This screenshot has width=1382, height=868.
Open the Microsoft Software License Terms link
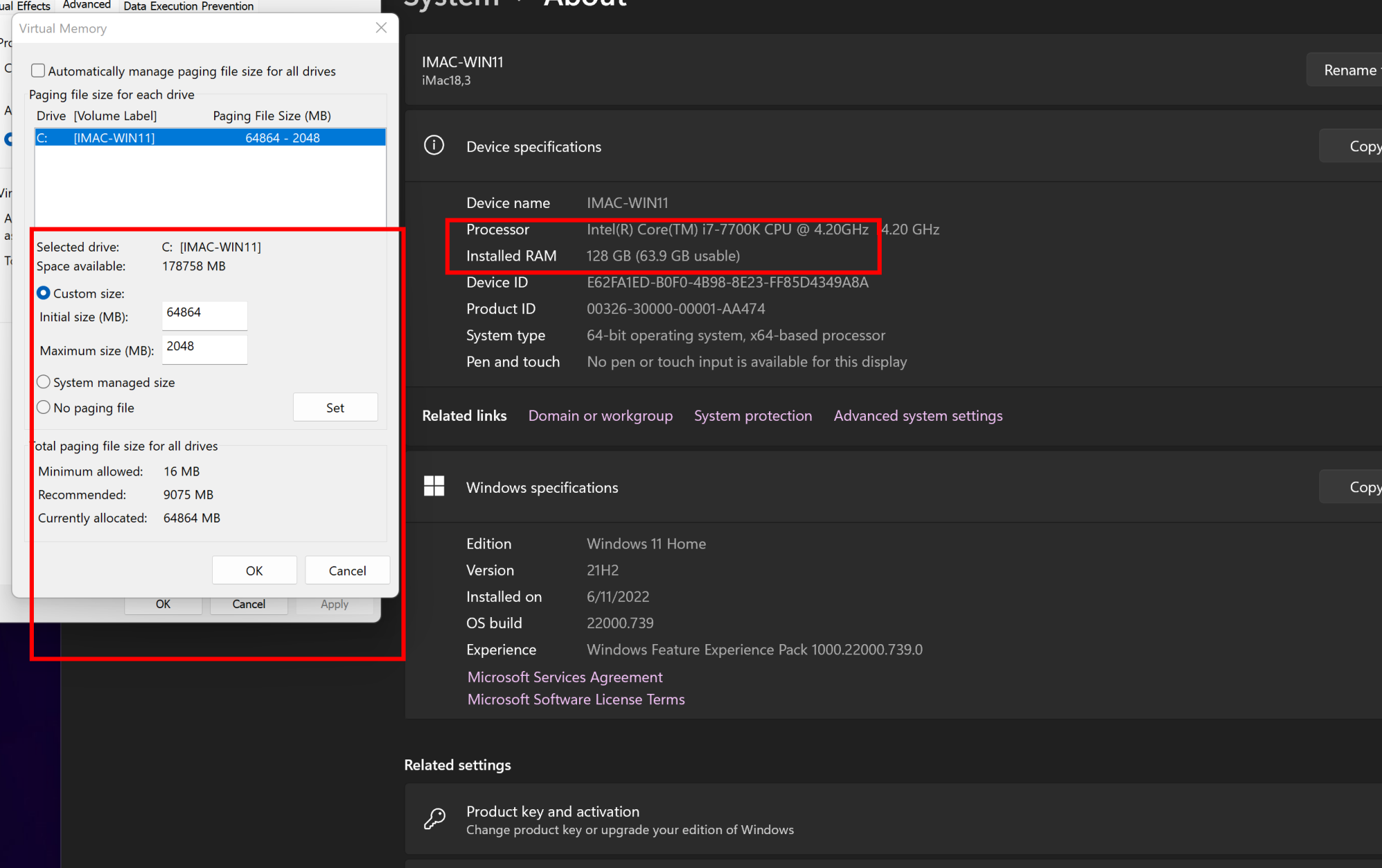576,699
